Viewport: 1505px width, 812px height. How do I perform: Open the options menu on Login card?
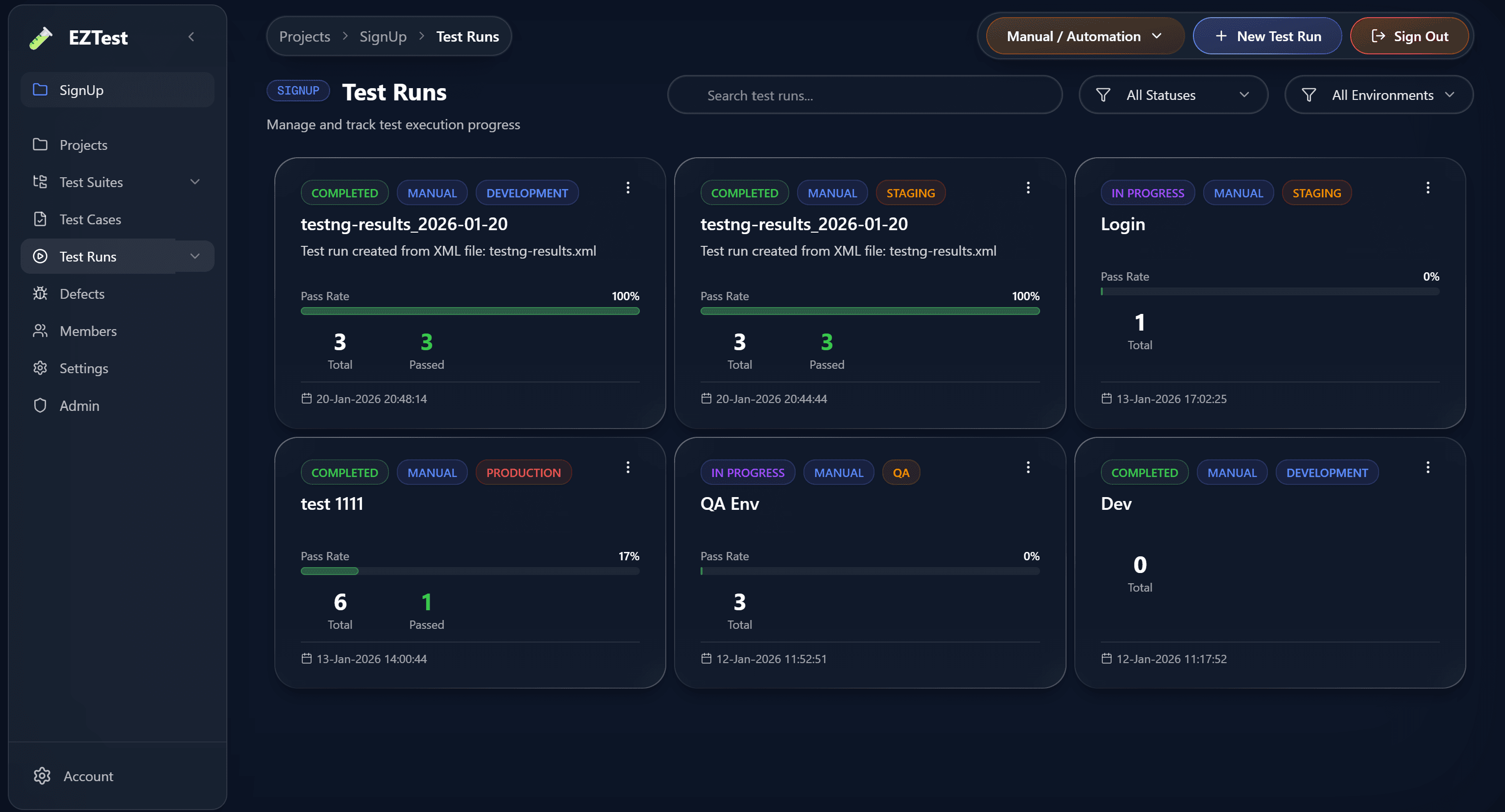tap(1428, 188)
